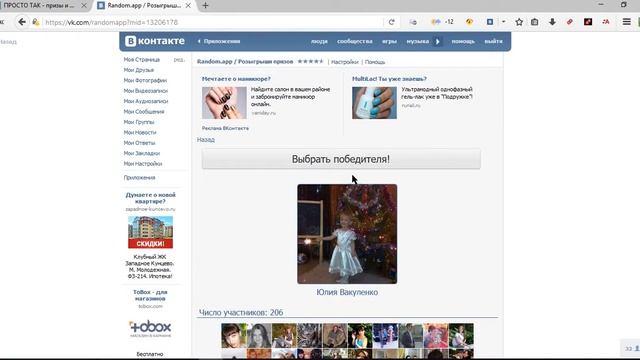Open Мои Группы in sidebar
640x360 pixels.
(139, 122)
